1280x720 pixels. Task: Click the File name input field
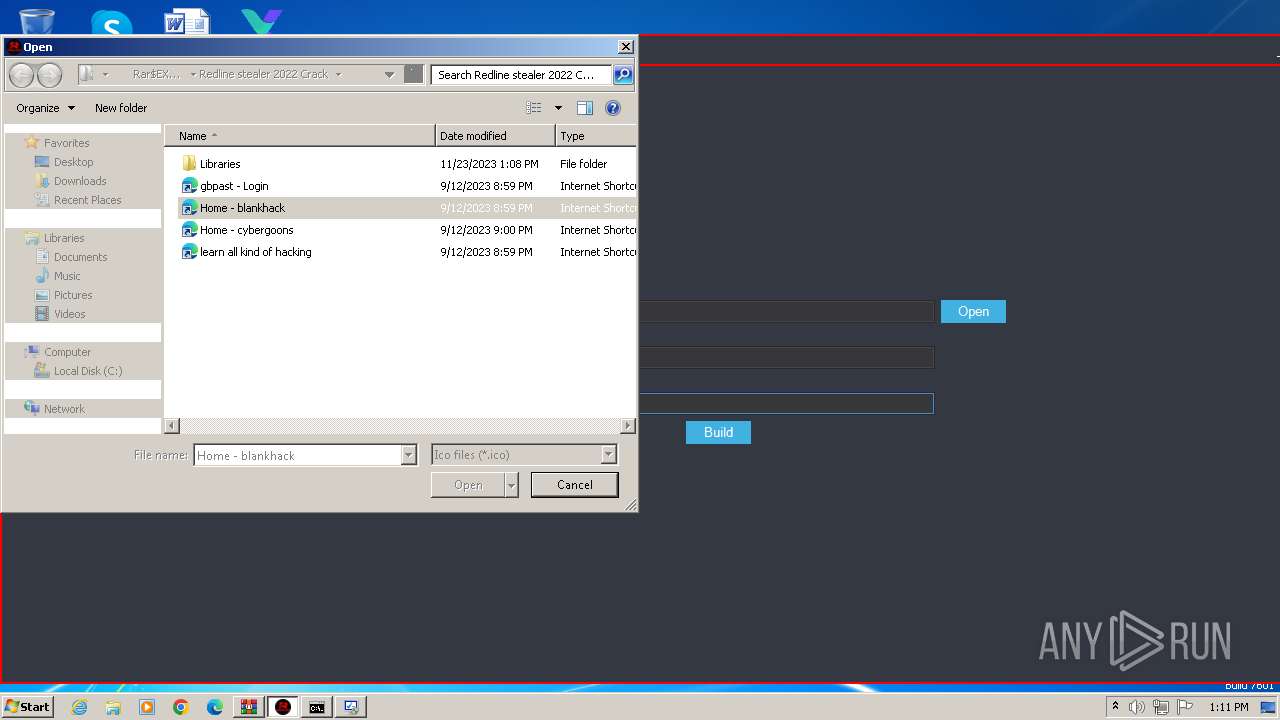click(297, 455)
